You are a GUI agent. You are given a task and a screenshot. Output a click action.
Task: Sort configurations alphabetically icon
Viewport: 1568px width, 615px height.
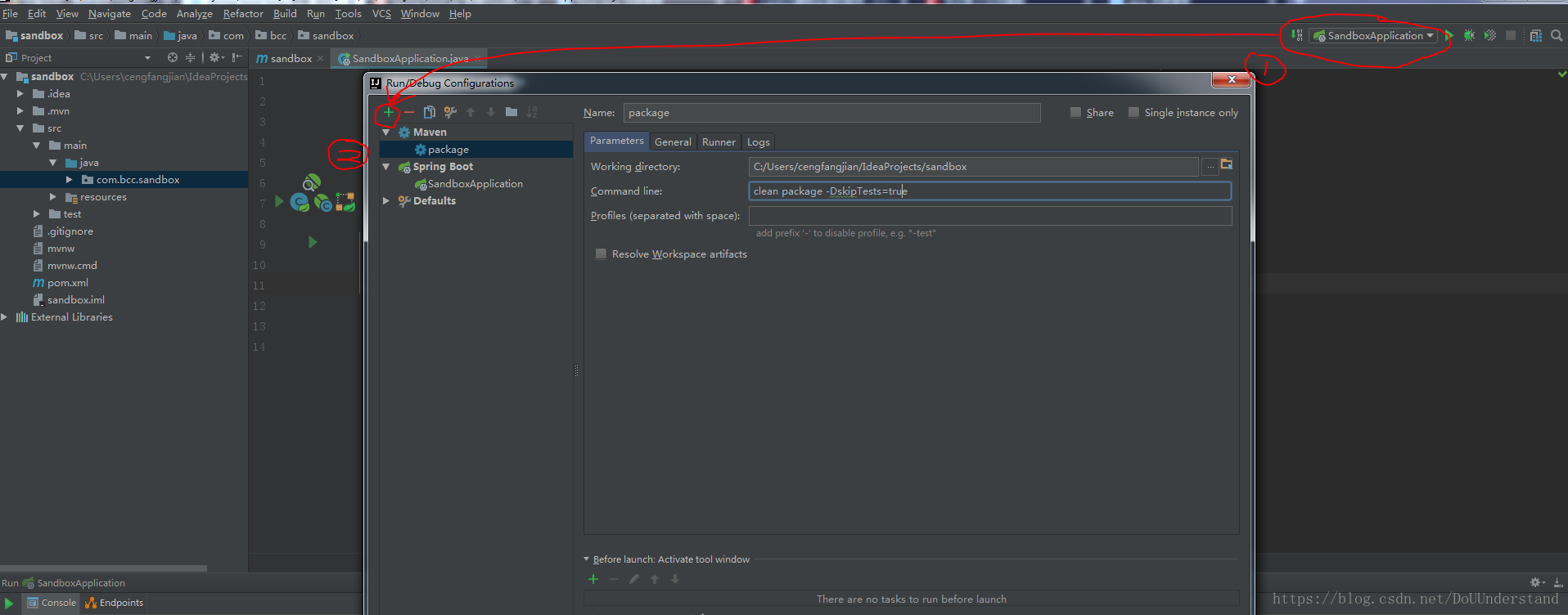532,112
